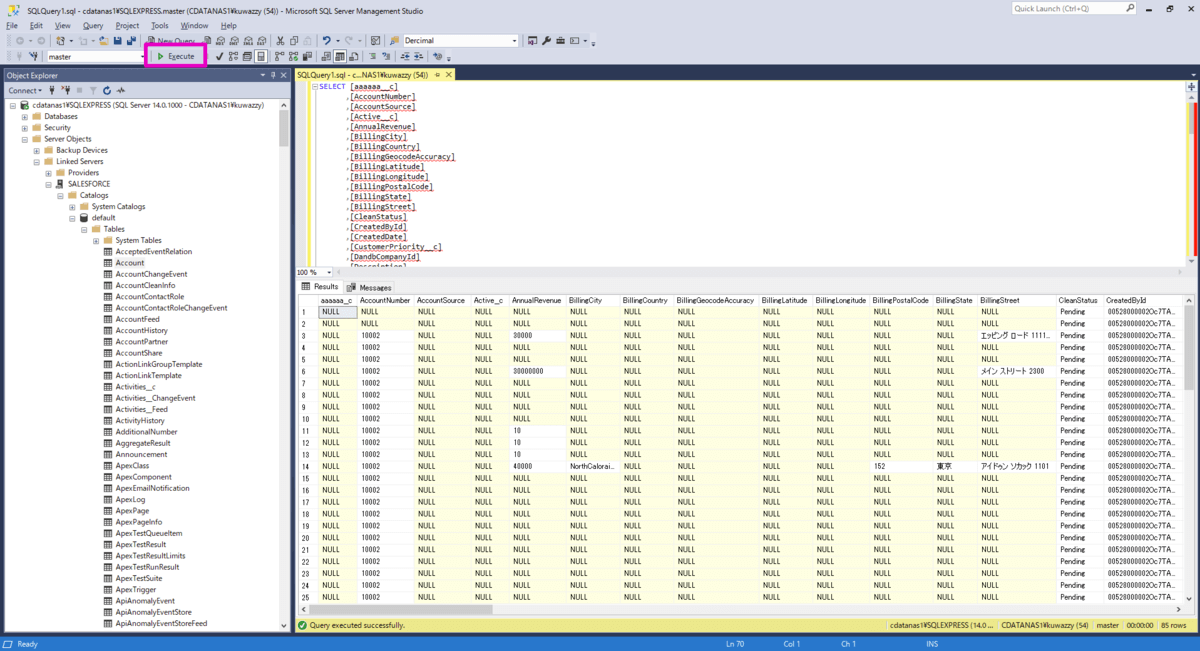Screen dimensions: 1200x651
Task: Click the Undo arrow icon
Action: pyautogui.click(x=326, y=41)
